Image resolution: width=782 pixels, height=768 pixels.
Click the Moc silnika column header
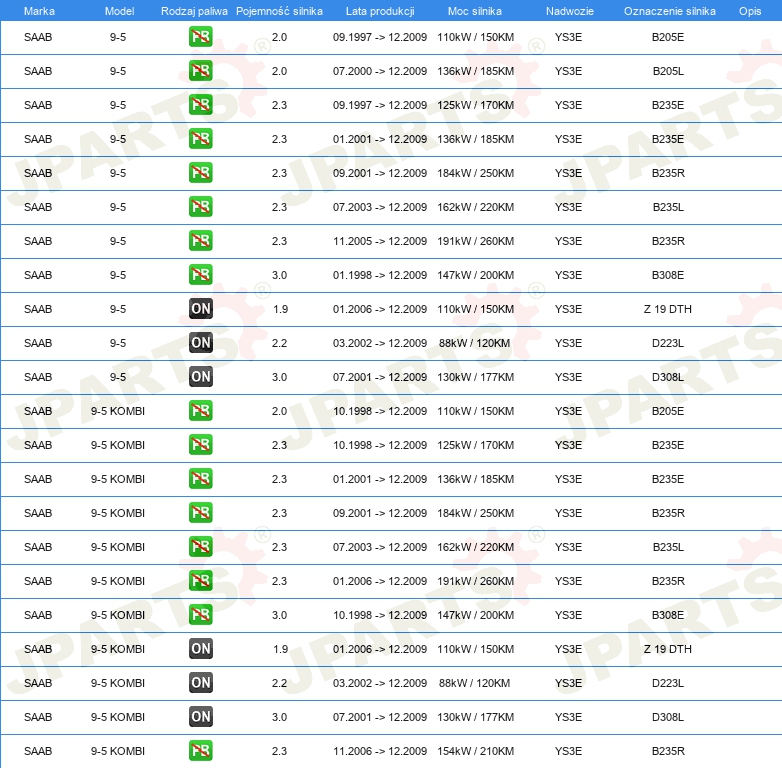(x=474, y=11)
